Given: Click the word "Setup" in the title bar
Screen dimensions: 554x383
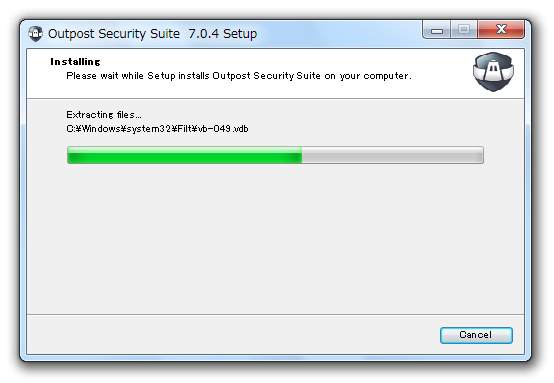Looking at the screenshot, I should click(x=240, y=34).
